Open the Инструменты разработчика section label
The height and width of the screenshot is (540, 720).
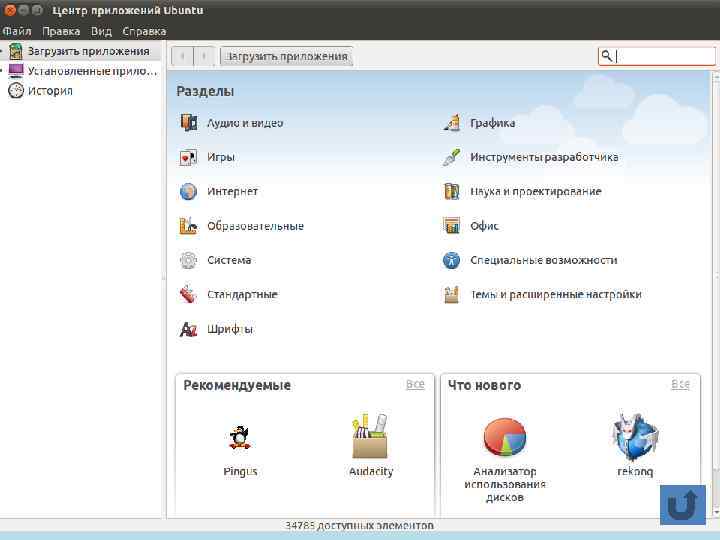coord(544,157)
